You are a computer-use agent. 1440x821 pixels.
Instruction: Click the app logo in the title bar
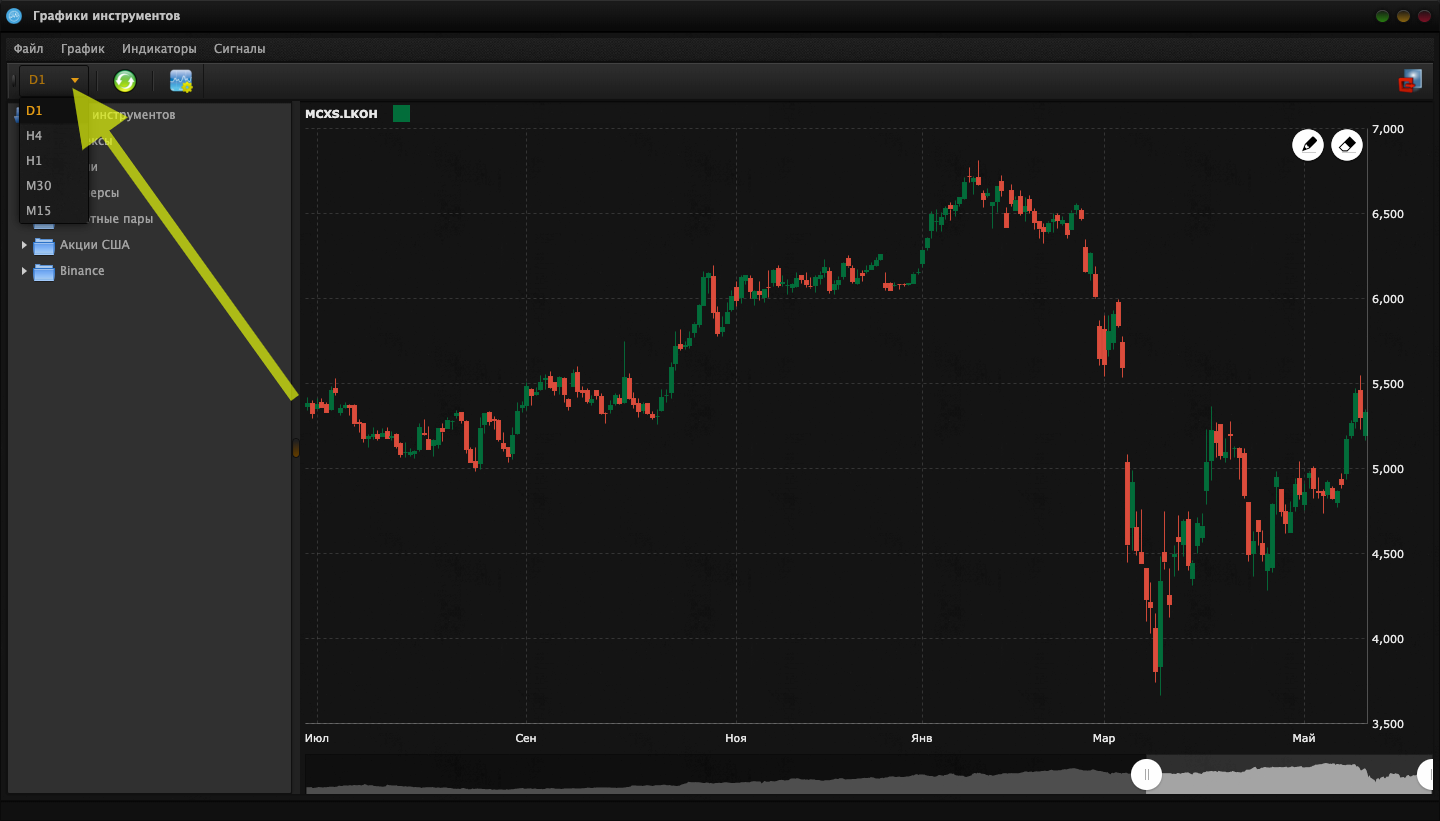pos(14,16)
